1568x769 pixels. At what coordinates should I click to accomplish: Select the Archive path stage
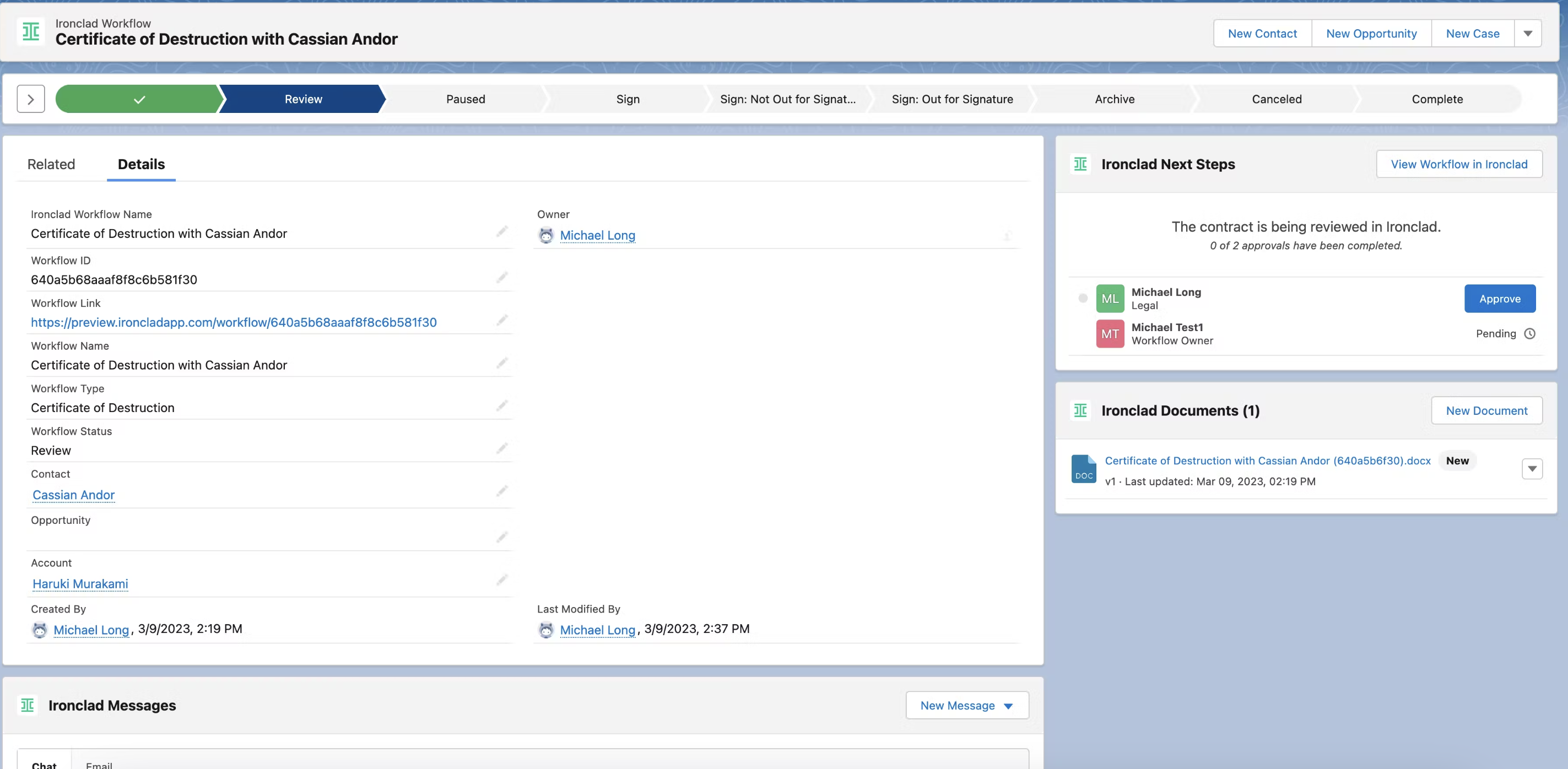point(1115,99)
